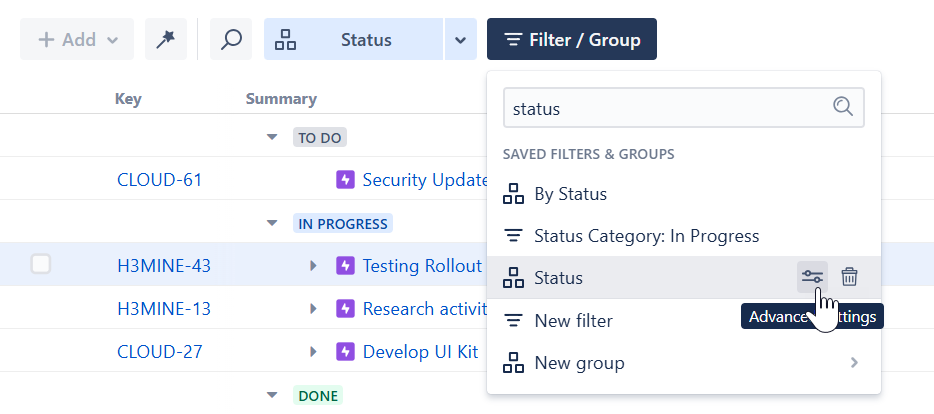Collapse the TO DO status group
Image resolution: width=934 pixels, height=414 pixels.
coord(272,137)
